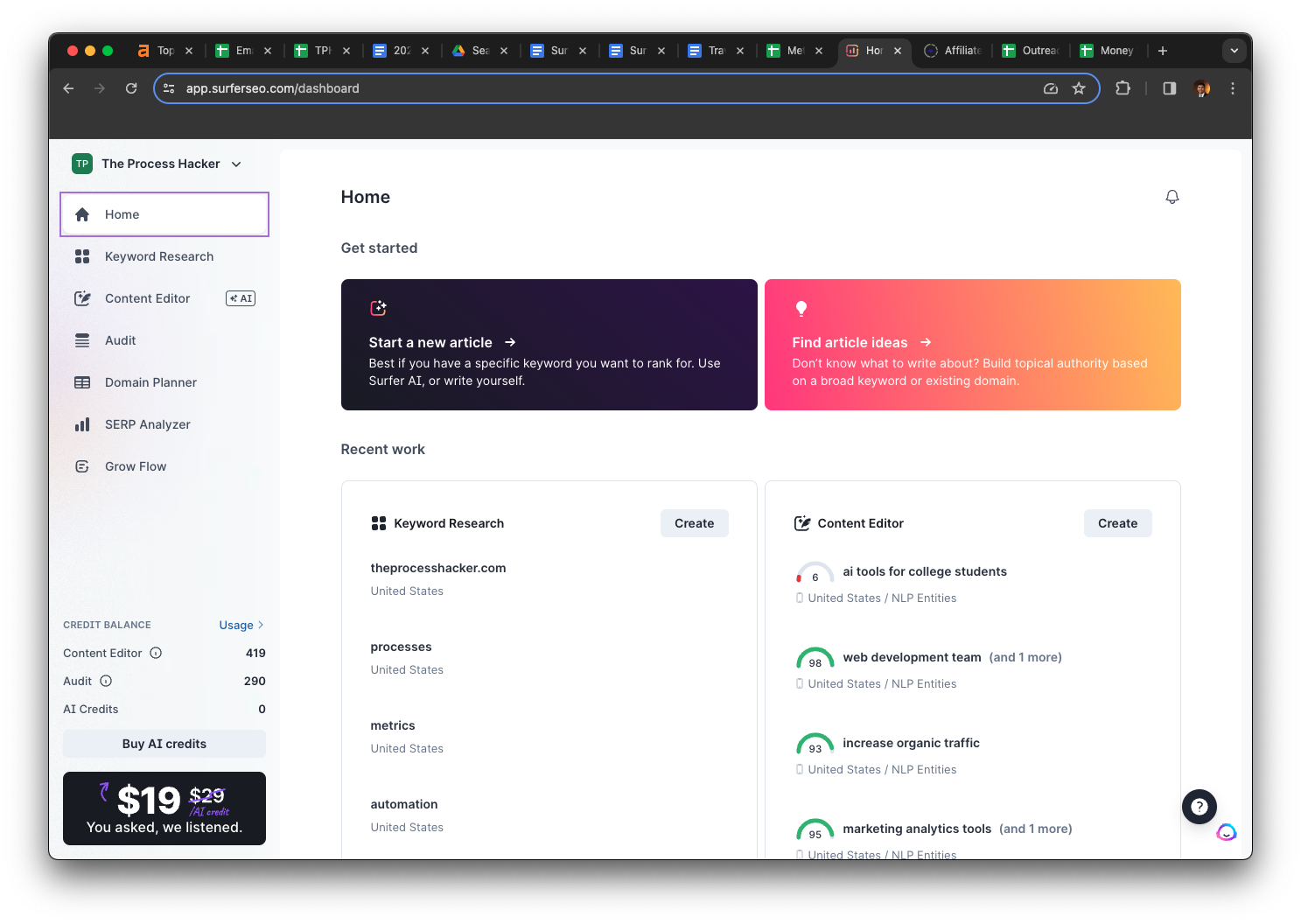Open the notifications bell
This screenshot has width=1301, height=924.
[x=1172, y=197]
